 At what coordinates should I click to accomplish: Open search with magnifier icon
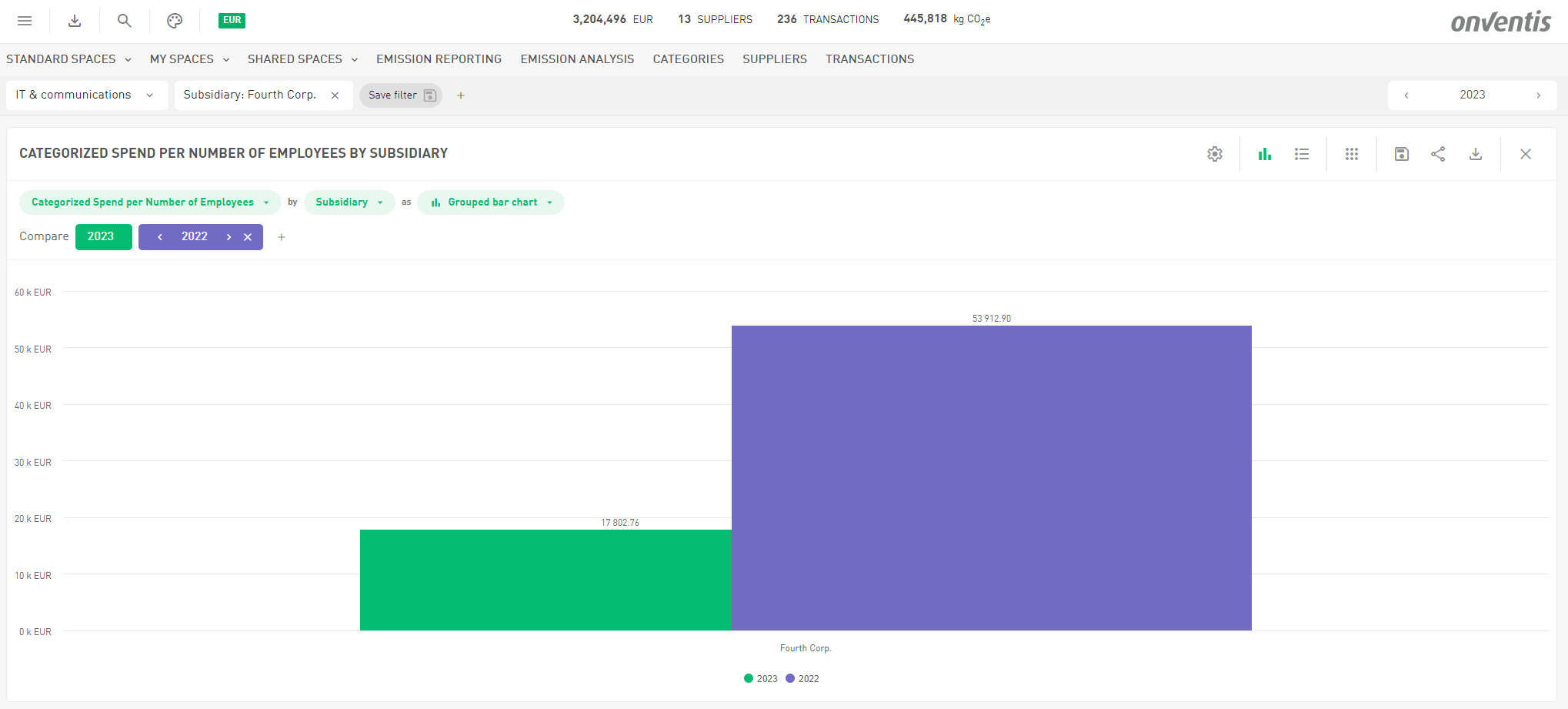124,21
